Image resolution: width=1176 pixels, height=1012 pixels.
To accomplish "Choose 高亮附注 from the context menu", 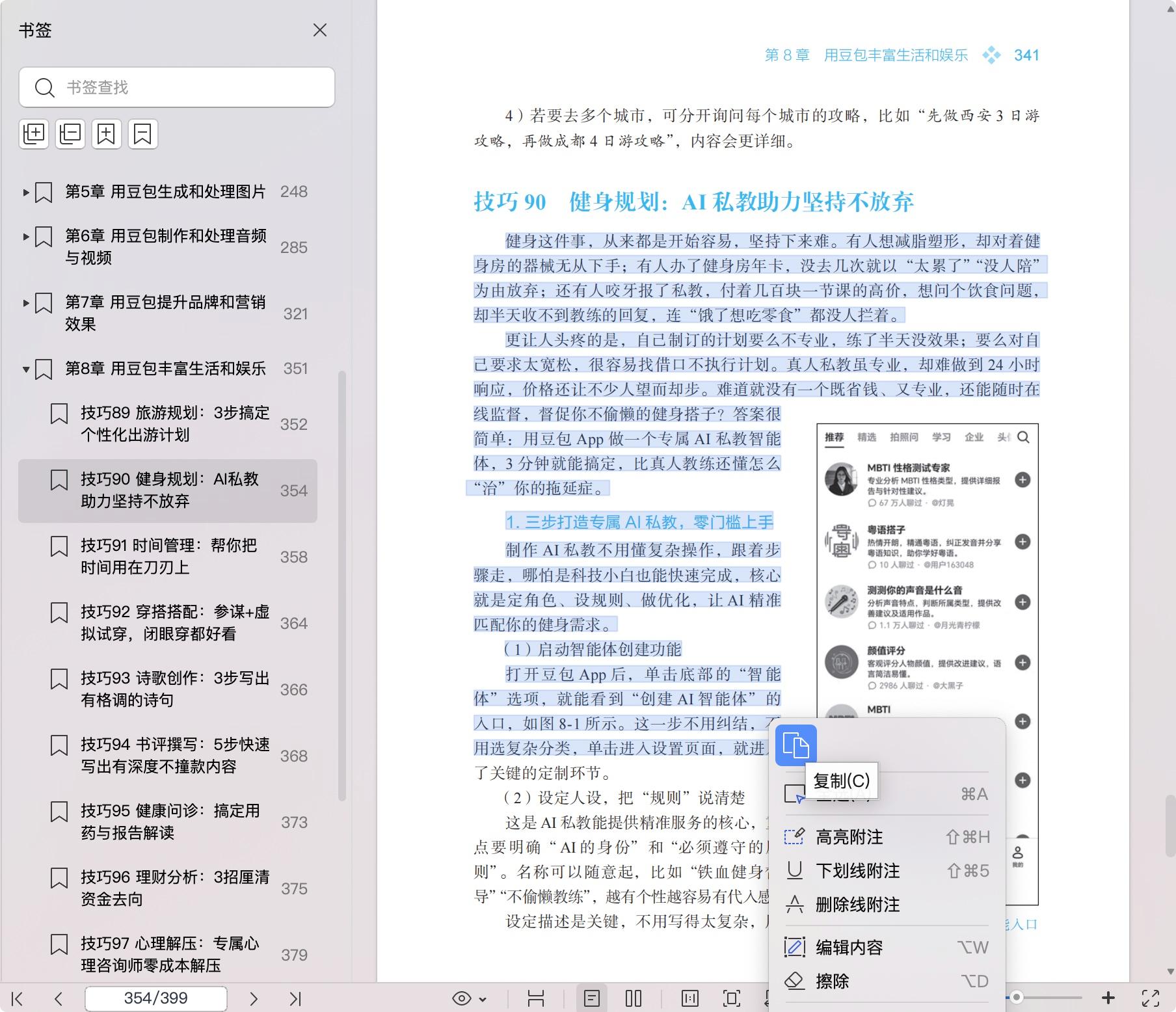I will 887,837.
